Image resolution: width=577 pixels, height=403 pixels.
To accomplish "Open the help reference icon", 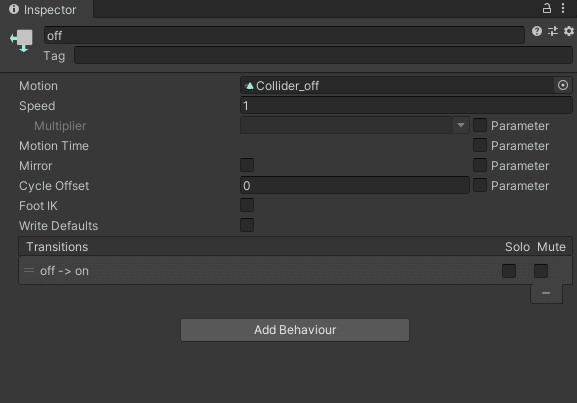I will (x=537, y=31).
